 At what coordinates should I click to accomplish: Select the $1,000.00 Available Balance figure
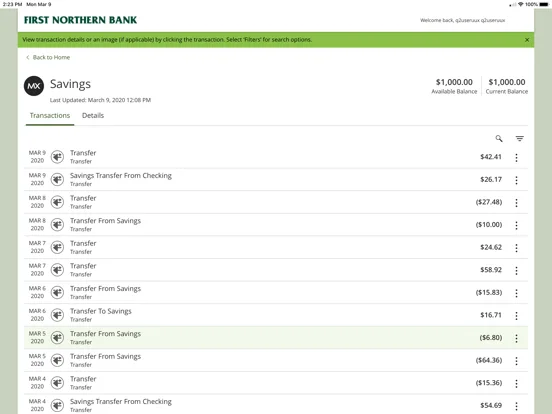coord(454,82)
